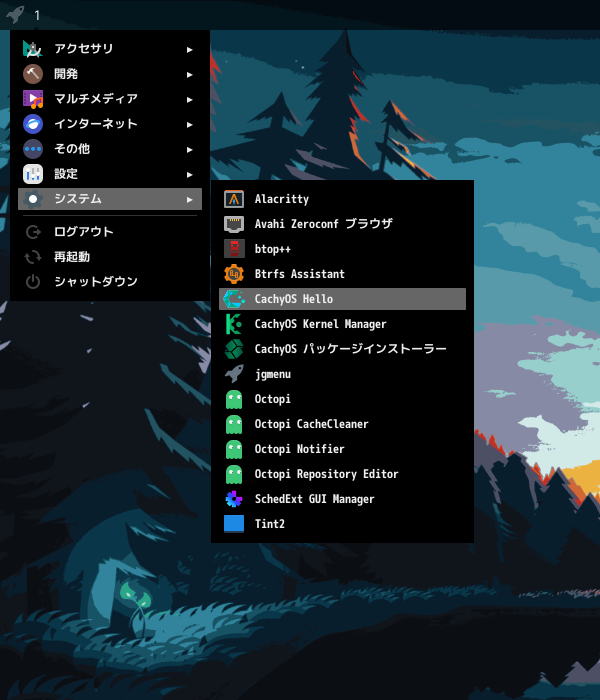Click the Octopi Repository Editor ghost icon
Screen dimensions: 600x700
234,474
